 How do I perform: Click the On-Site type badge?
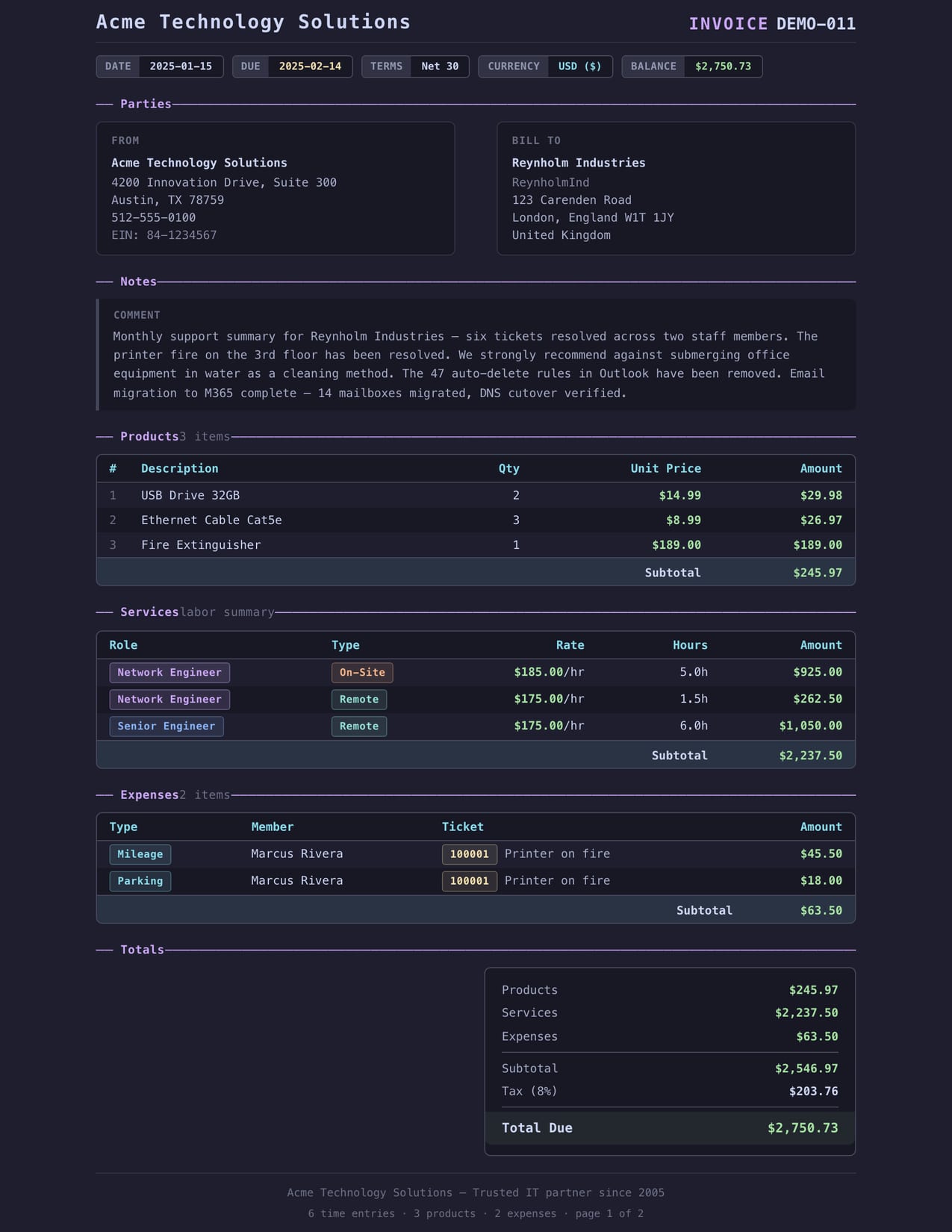pos(362,673)
